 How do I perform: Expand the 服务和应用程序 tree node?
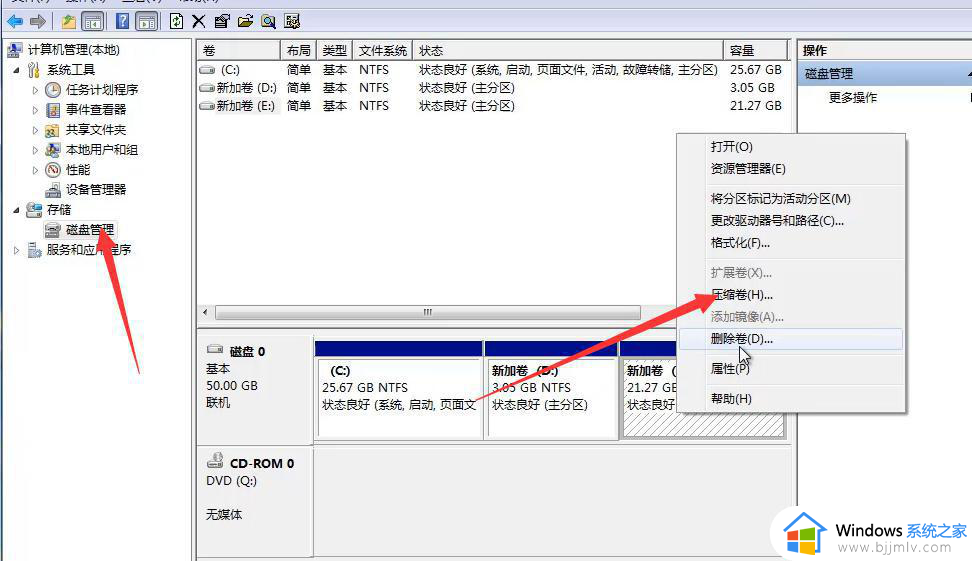click(x=17, y=250)
